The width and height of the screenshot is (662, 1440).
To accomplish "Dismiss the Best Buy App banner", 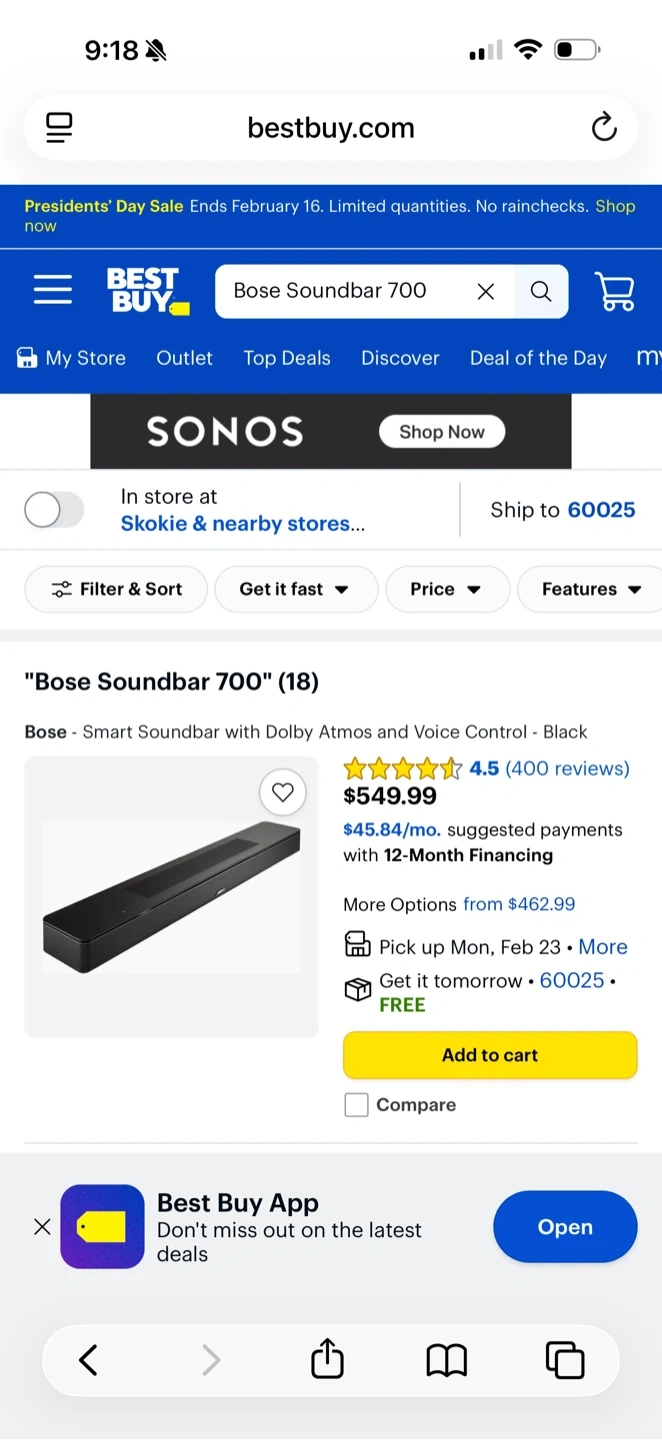I will pos(42,1227).
